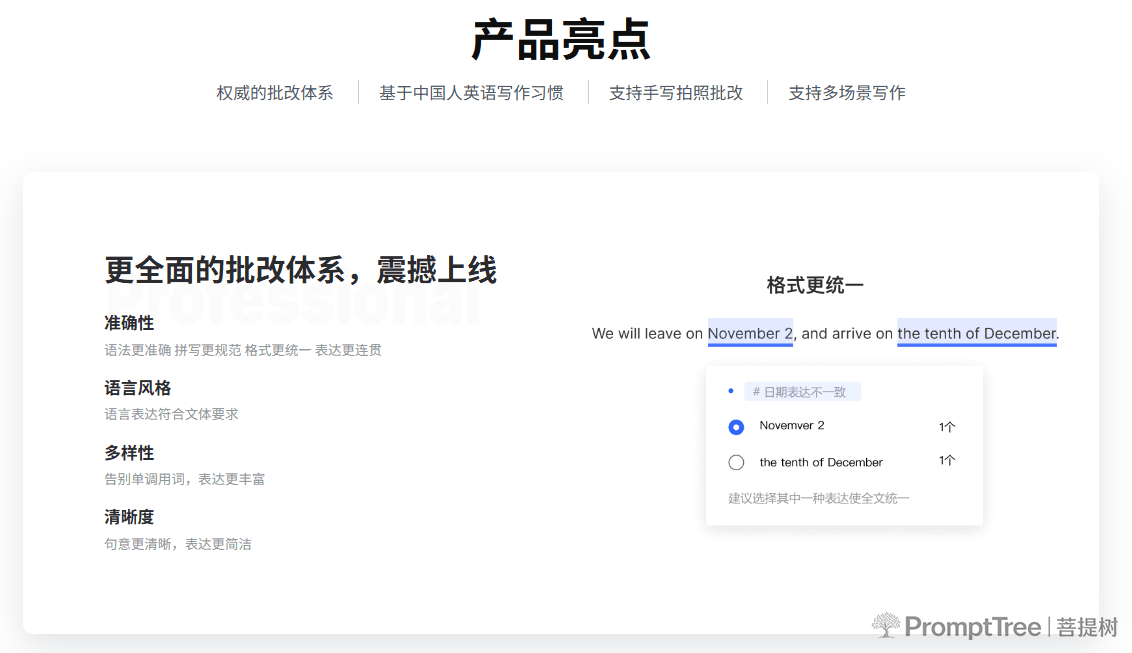This screenshot has width=1132, height=653.
Task: Click the highlighted November 2 phrase
Action: click(750, 333)
